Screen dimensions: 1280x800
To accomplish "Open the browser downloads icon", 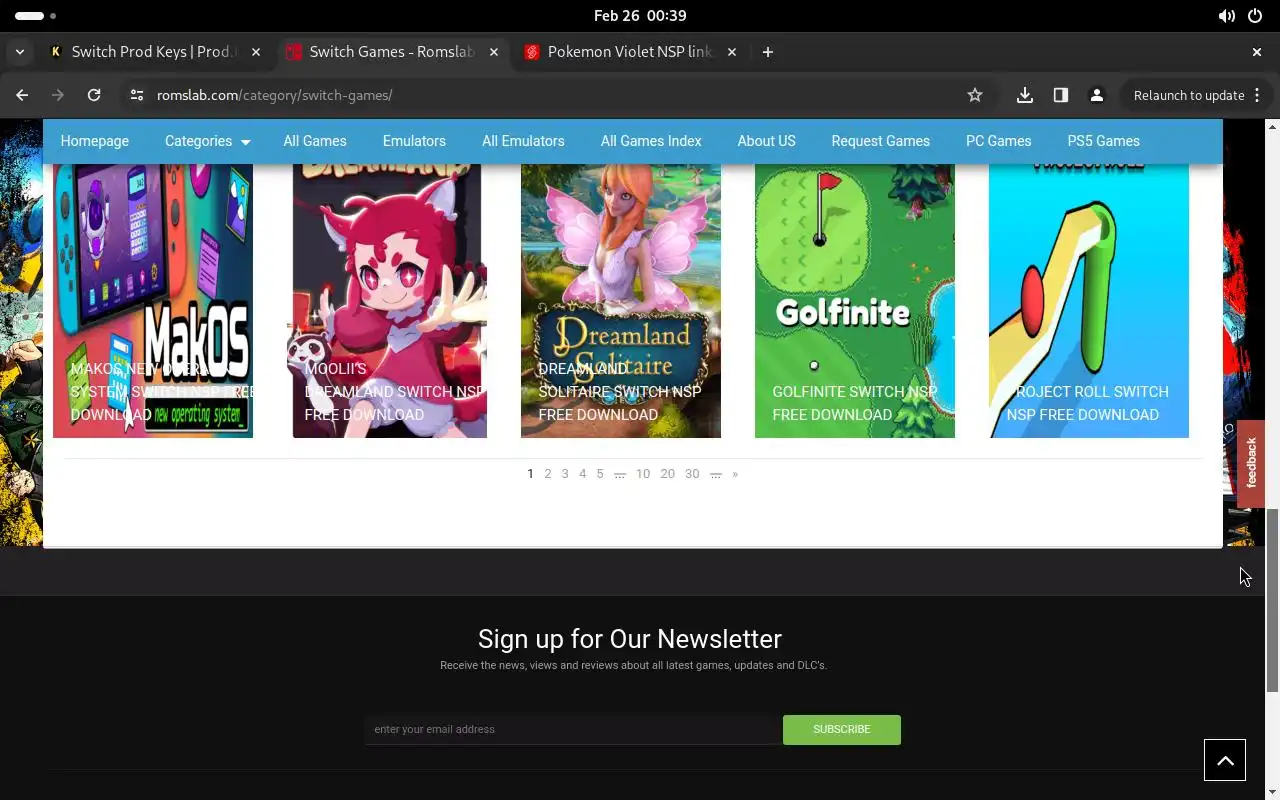I will click(x=1025, y=95).
